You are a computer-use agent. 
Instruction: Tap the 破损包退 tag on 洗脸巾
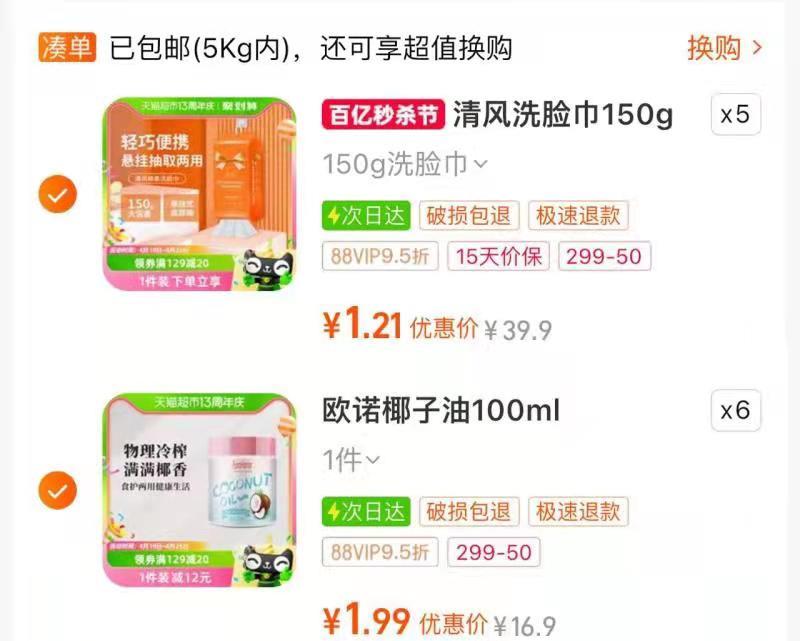coord(469,215)
